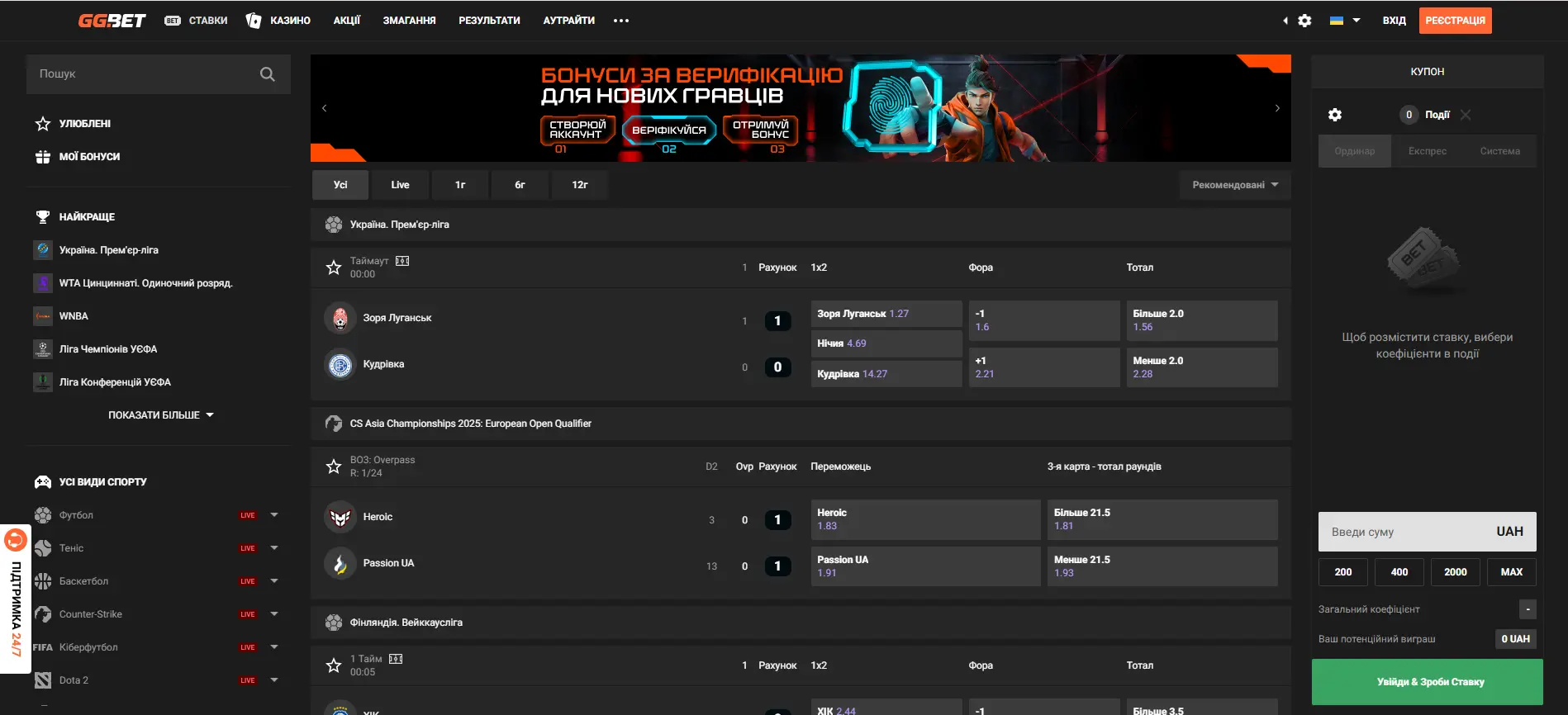This screenshot has width=1568, height=715.
Task: Select the 12г time filter tab
Action: 580,185
